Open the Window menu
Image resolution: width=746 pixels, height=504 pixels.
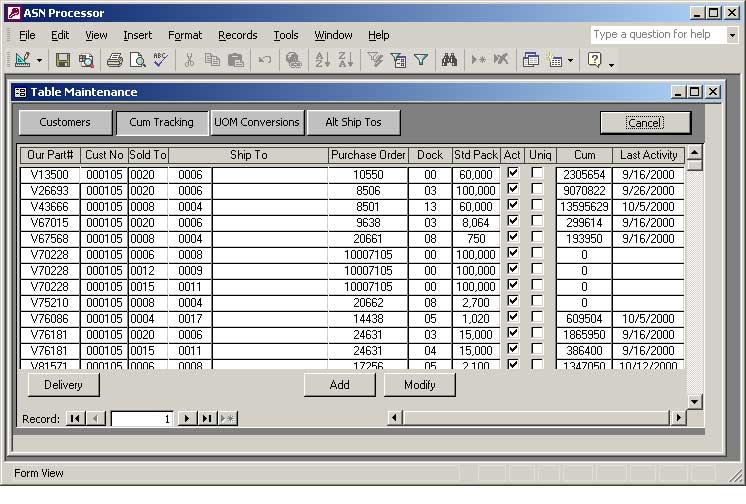tap(333, 35)
